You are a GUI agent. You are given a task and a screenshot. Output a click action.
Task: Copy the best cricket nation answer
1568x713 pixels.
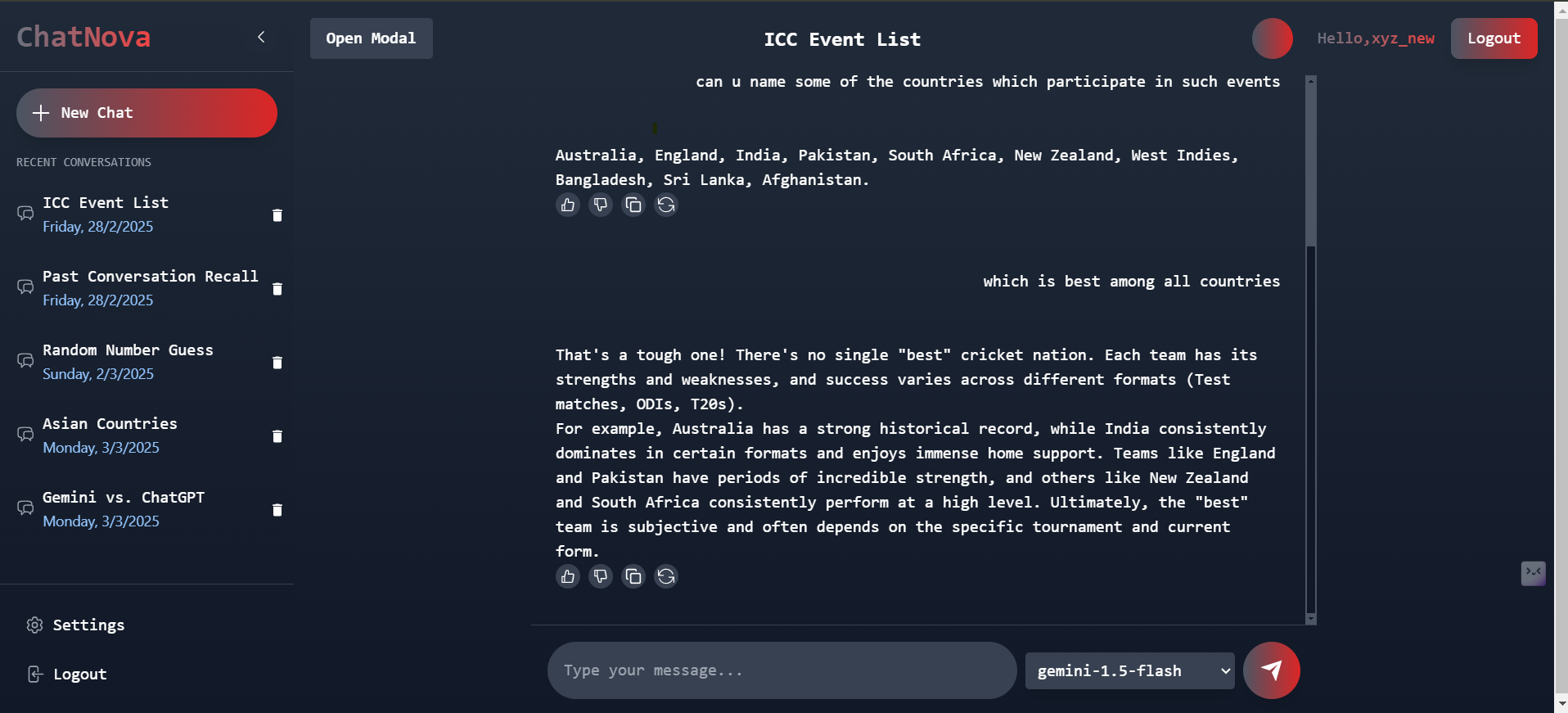(633, 576)
